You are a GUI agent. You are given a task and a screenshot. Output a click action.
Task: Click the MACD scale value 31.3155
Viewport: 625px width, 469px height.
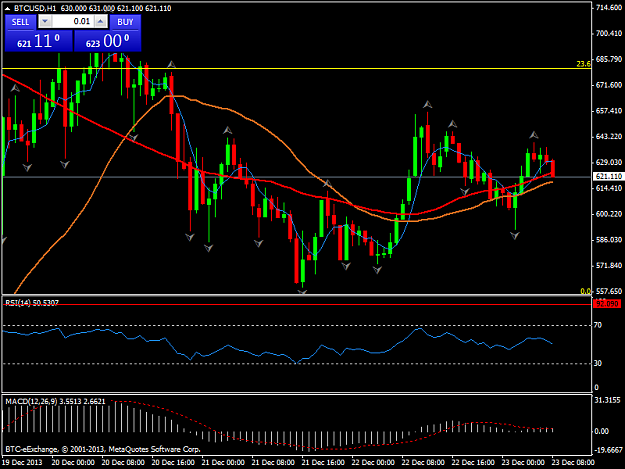click(x=607, y=400)
